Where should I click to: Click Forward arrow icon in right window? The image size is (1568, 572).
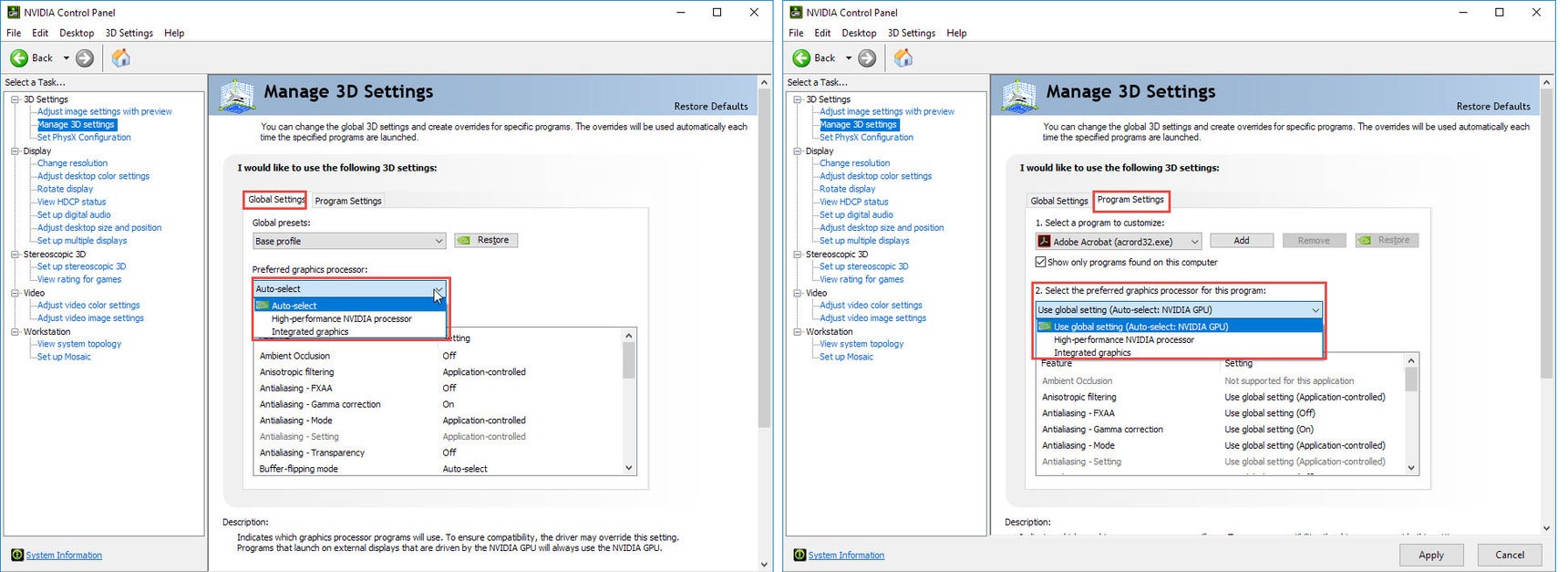(x=867, y=58)
